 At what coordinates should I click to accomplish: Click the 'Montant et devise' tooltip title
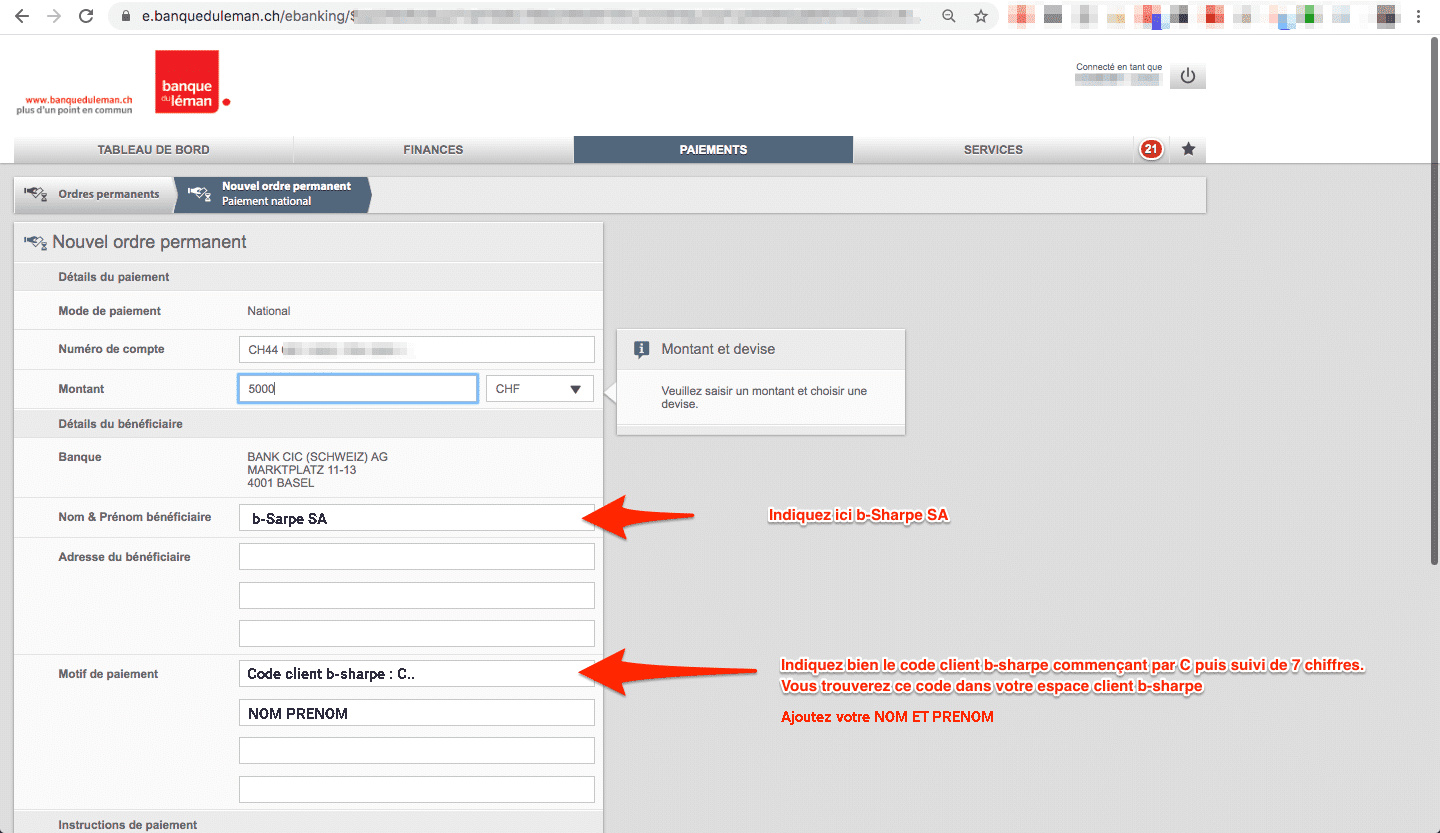tap(718, 349)
